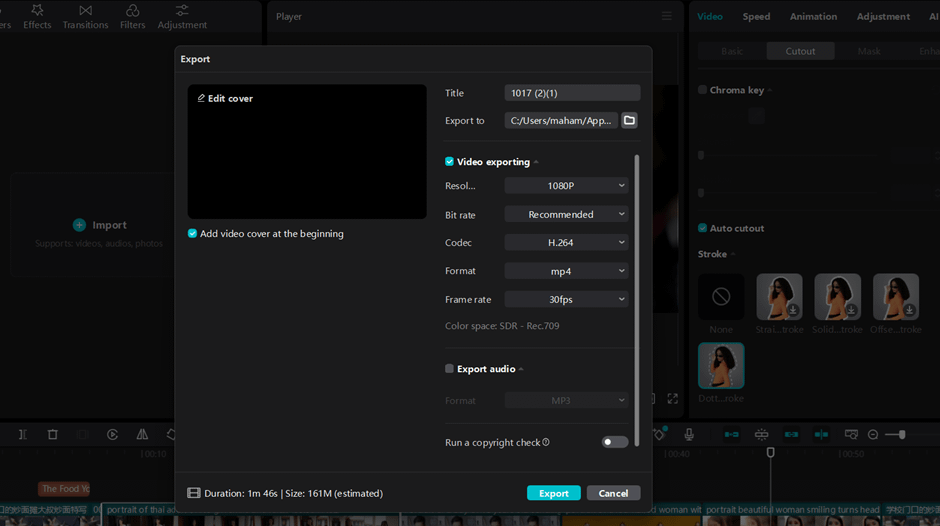Image resolution: width=940 pixels, height=526 pixels.
Task: Uncheck the Video exporting checkbox
Action: pos(450,162)
